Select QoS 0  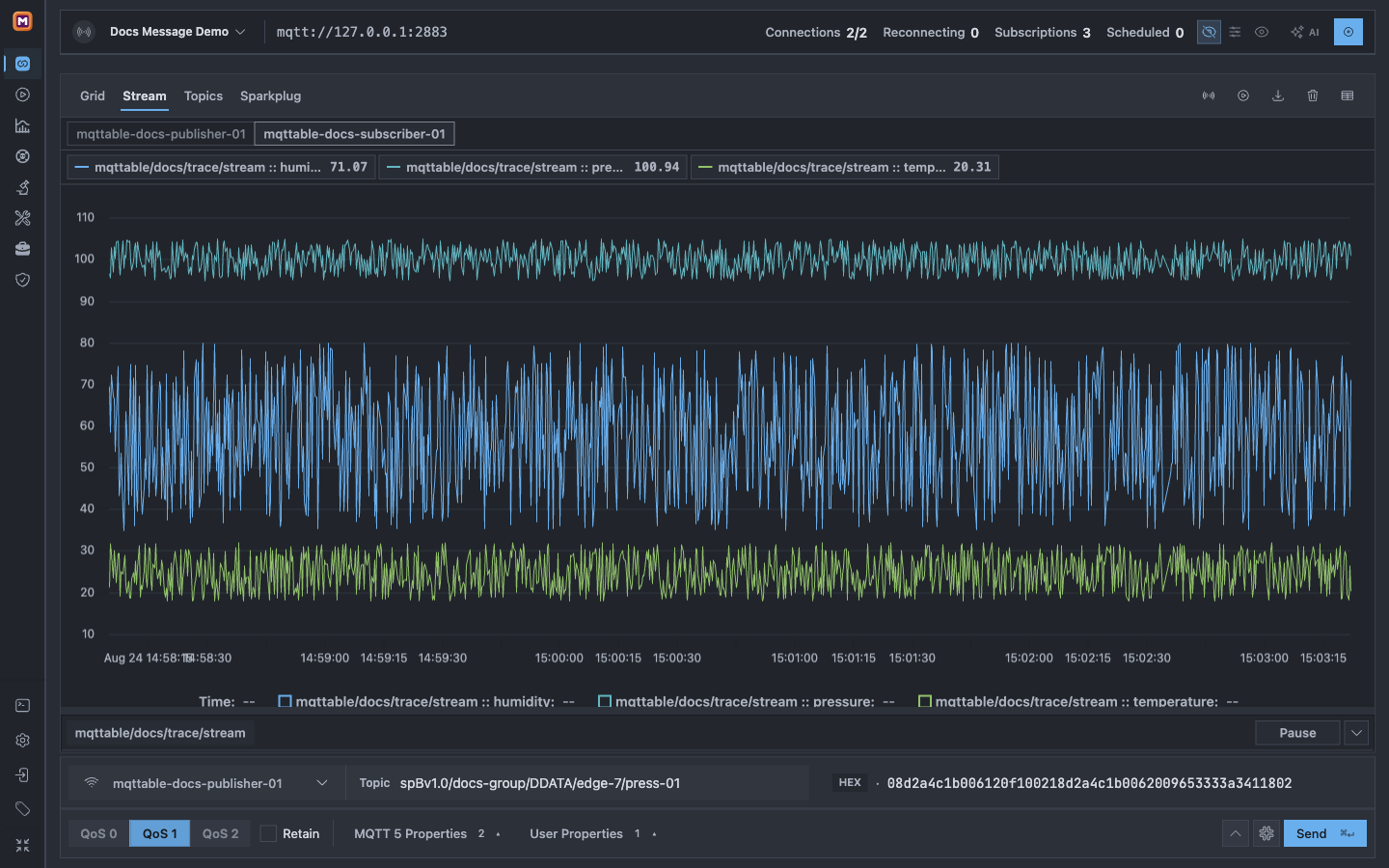[98, 833]
